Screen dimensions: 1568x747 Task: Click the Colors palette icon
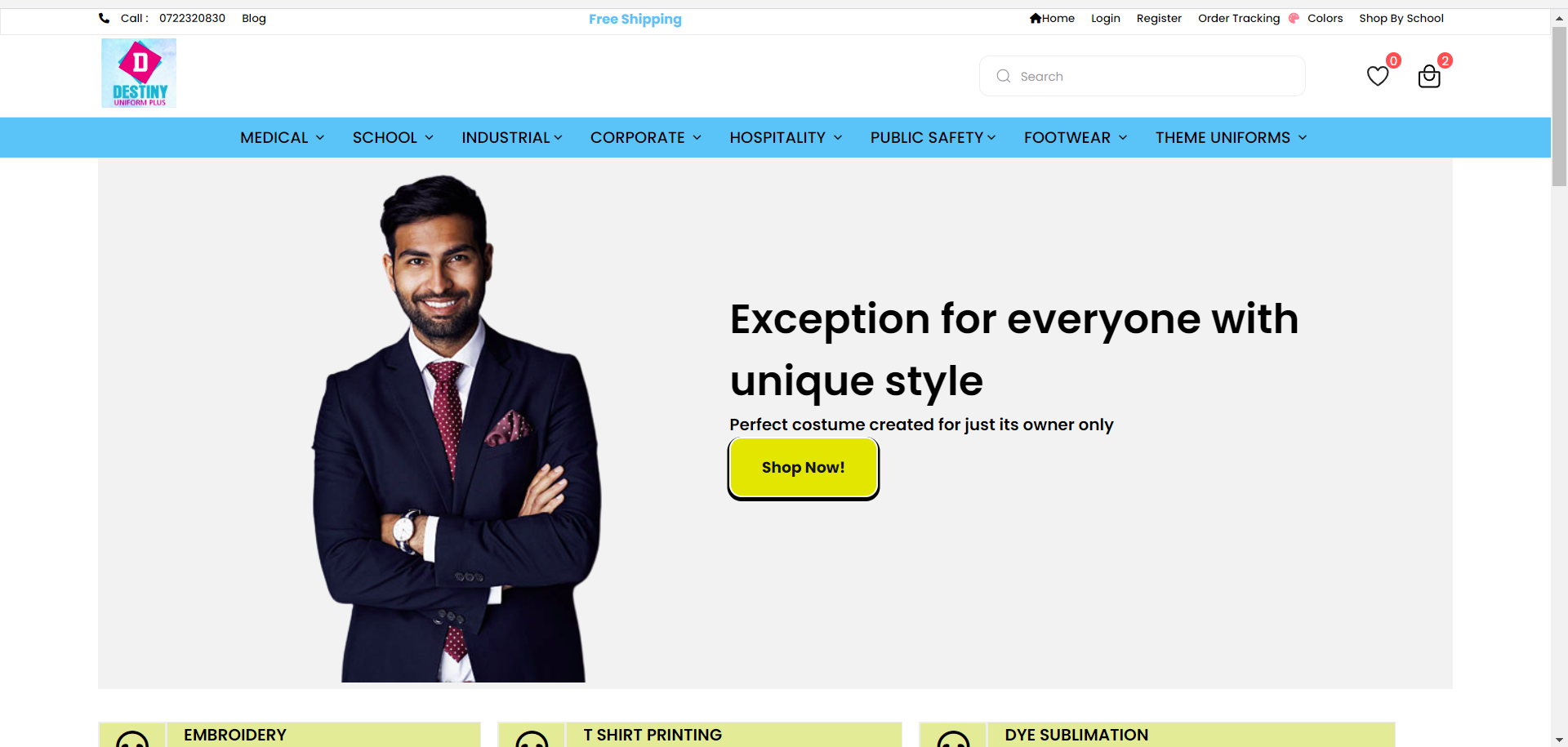1294,18
